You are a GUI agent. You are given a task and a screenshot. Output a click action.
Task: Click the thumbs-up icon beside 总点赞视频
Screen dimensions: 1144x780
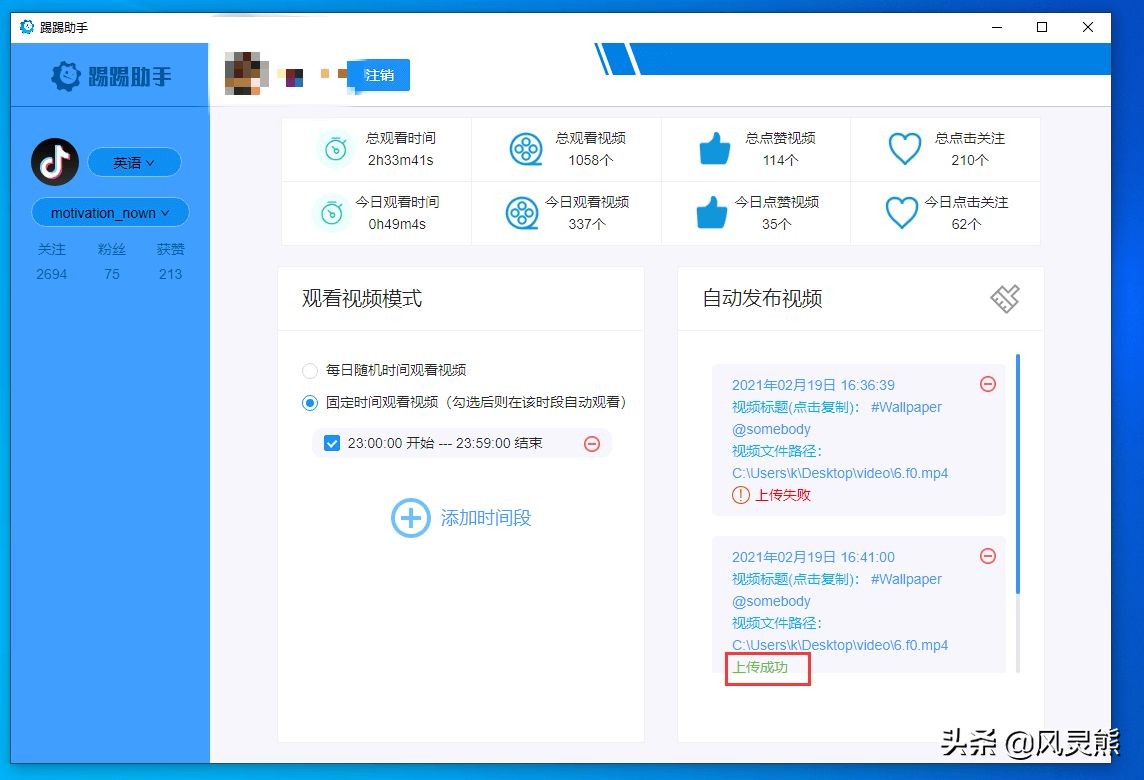point(712,148)
